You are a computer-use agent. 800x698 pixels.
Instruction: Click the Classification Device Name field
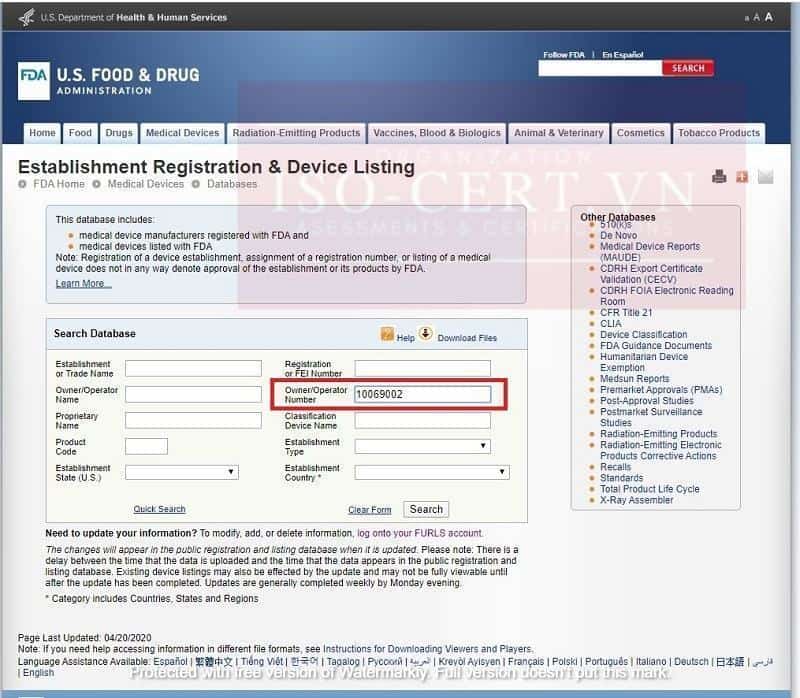[x=422, y=420]
